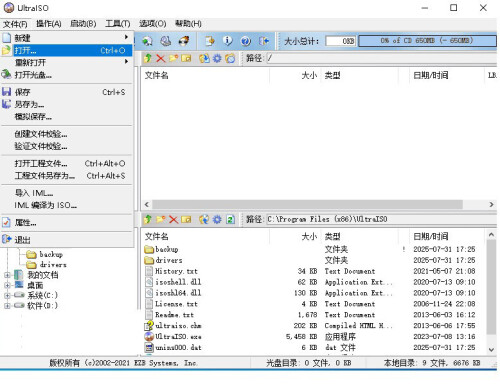
Task: Choose IML 编译为 ISO... menu entry
Action: (67, 205)
